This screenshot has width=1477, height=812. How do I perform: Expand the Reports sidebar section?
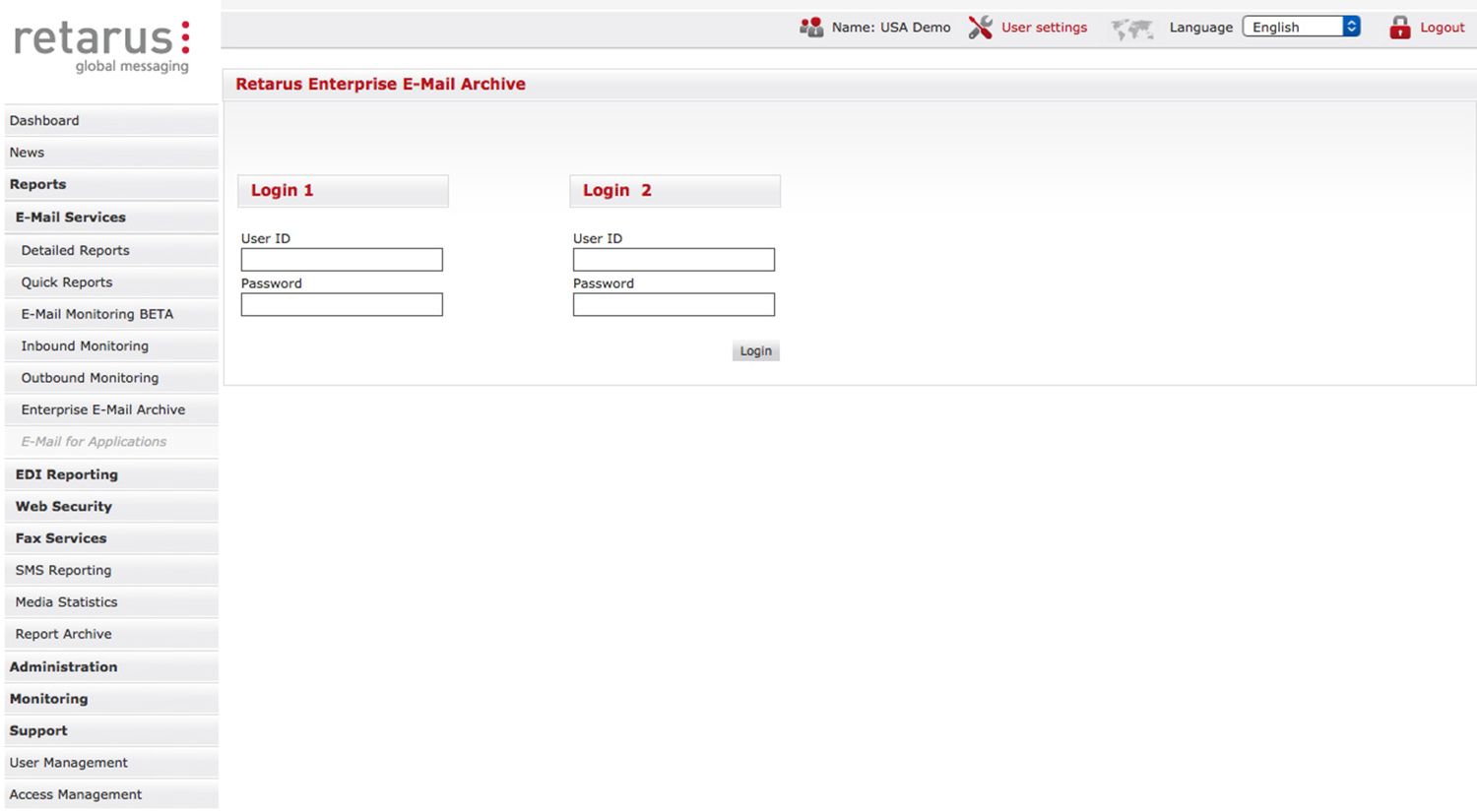[111, 184]
